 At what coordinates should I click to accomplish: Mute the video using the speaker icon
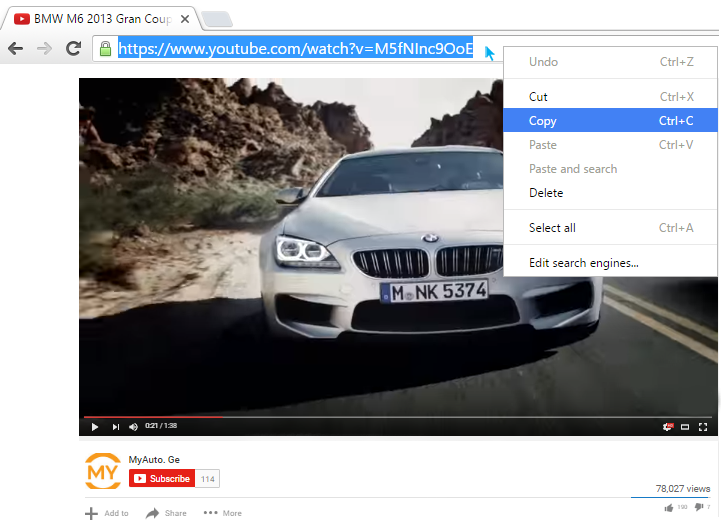133,427
